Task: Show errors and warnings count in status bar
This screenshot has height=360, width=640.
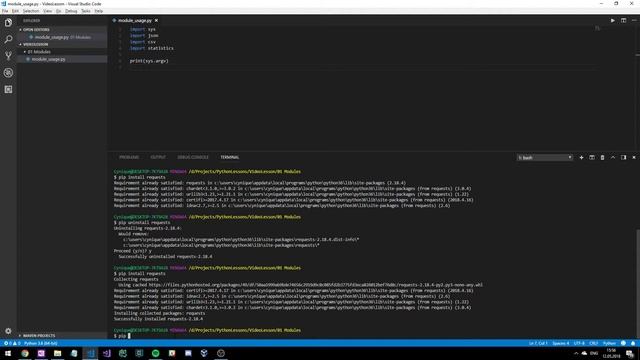Action: point(12,343)
